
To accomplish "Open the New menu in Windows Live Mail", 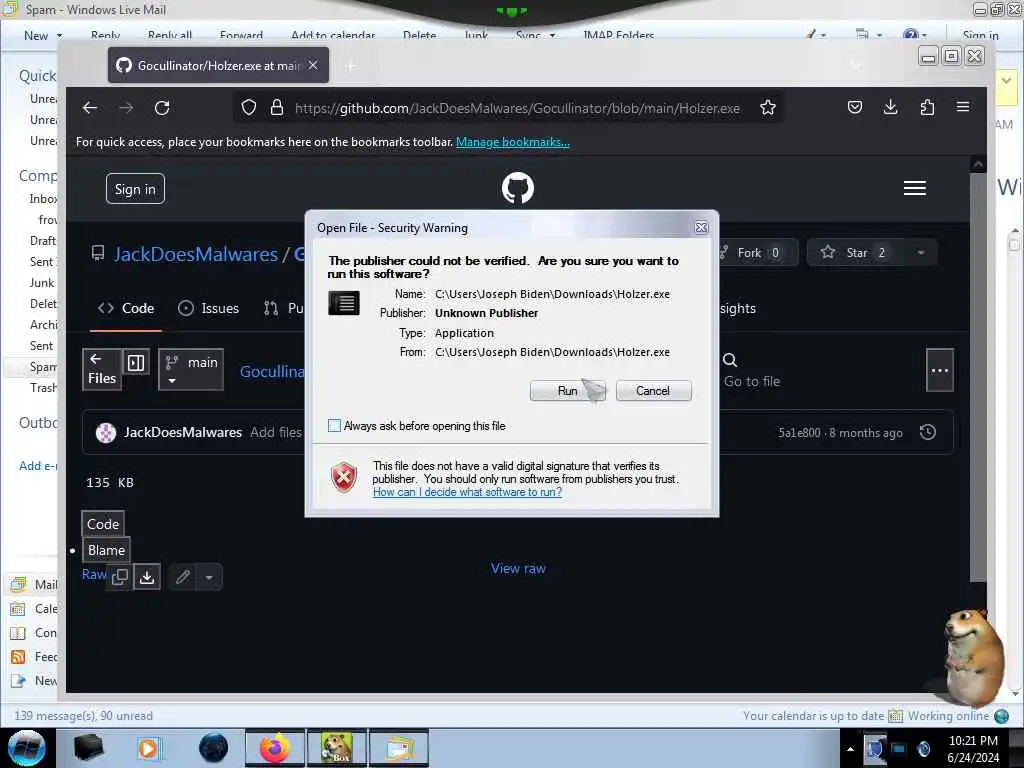I will [43, 35].
